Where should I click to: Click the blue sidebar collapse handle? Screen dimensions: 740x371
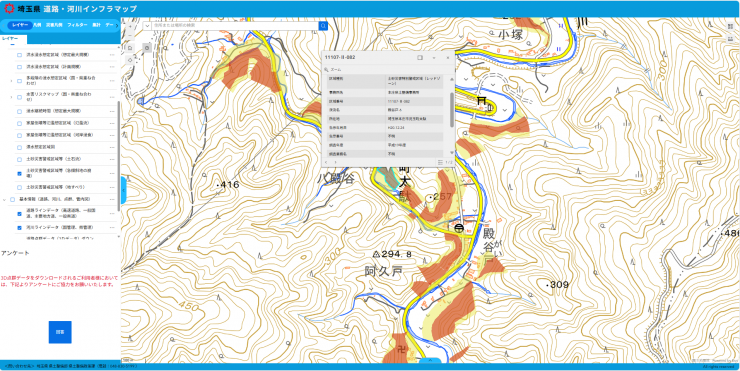point(124,190)
